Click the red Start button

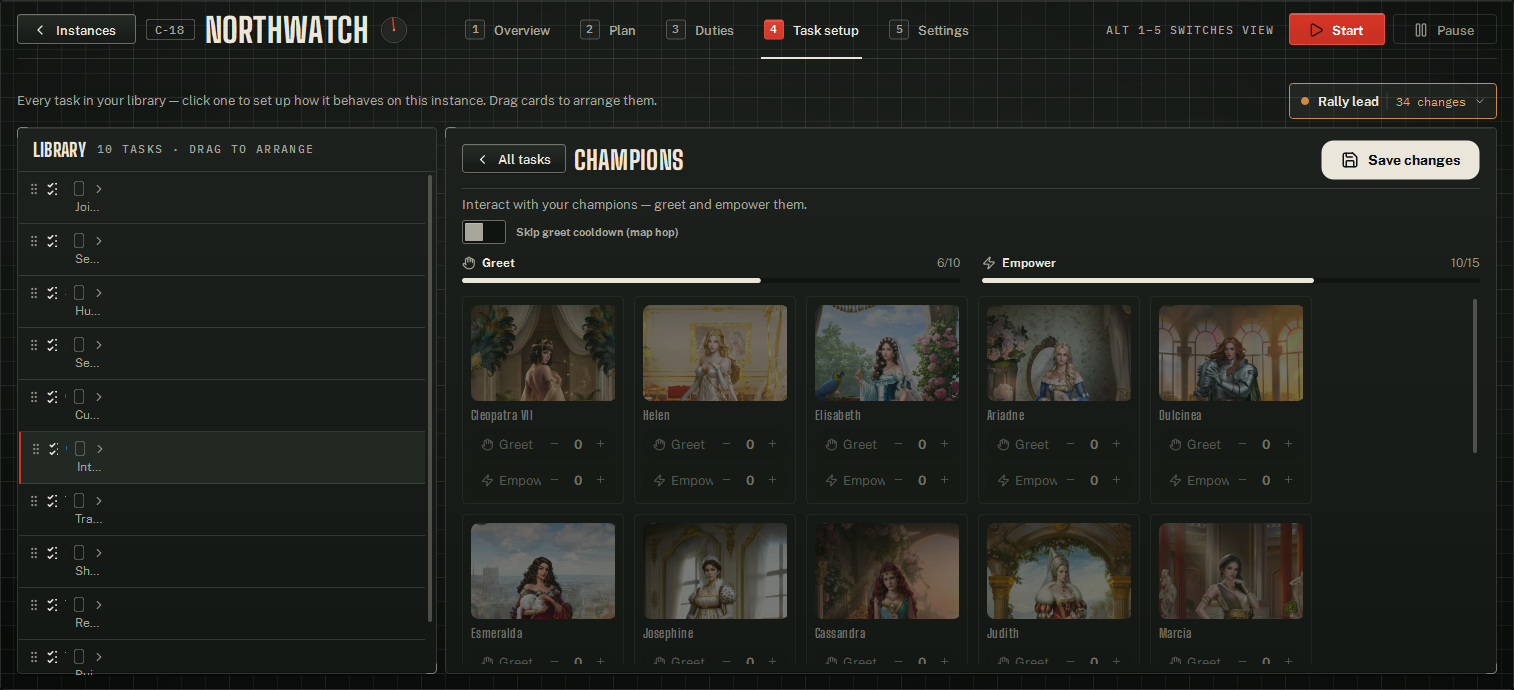point(1336,30)
